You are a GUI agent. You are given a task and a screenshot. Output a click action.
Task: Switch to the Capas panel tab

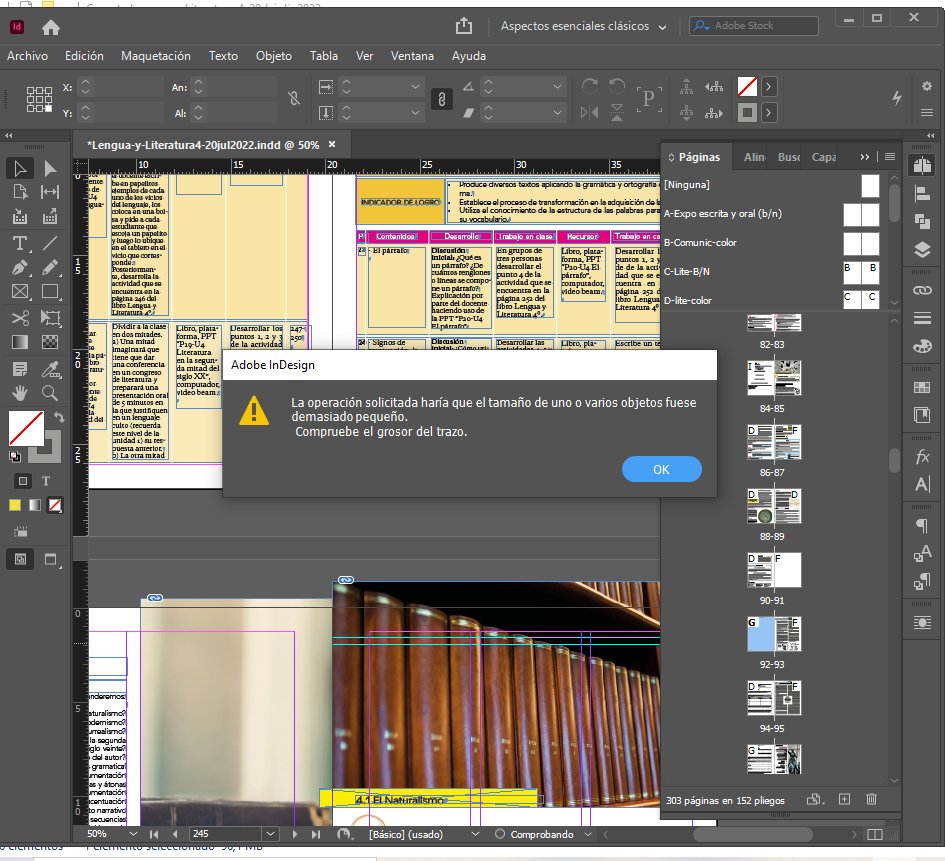tap(822, 157)
